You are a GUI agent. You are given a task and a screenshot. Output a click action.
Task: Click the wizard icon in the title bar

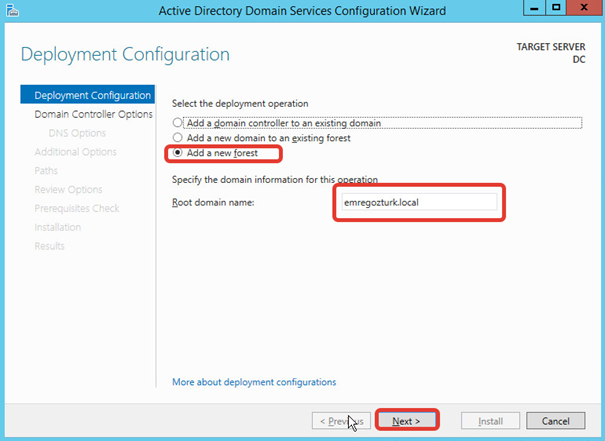[x=12, y=10]
